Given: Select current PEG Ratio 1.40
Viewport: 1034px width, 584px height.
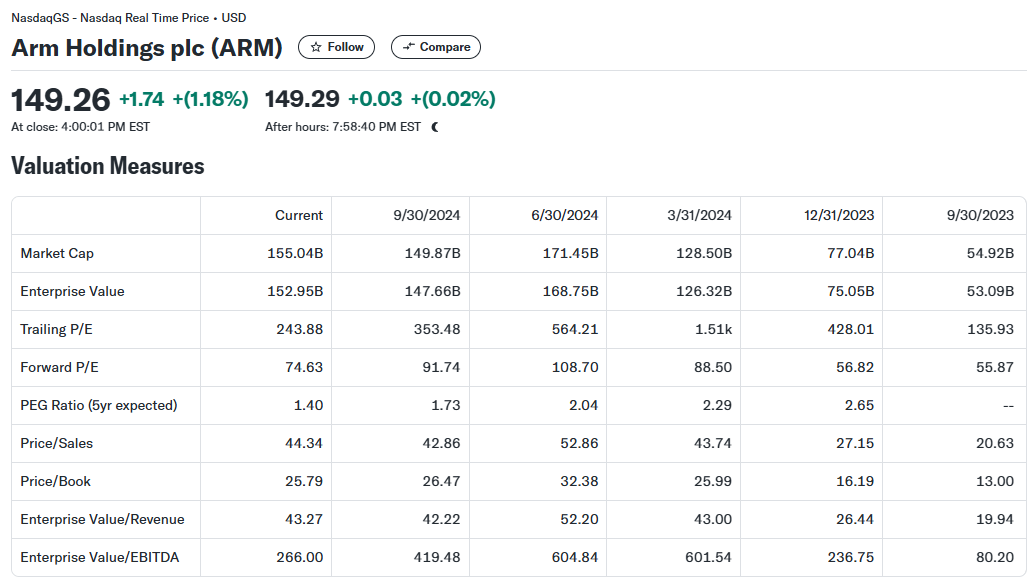Looking at the screenshot, I should pyautogui.click(x=308, y=405).
